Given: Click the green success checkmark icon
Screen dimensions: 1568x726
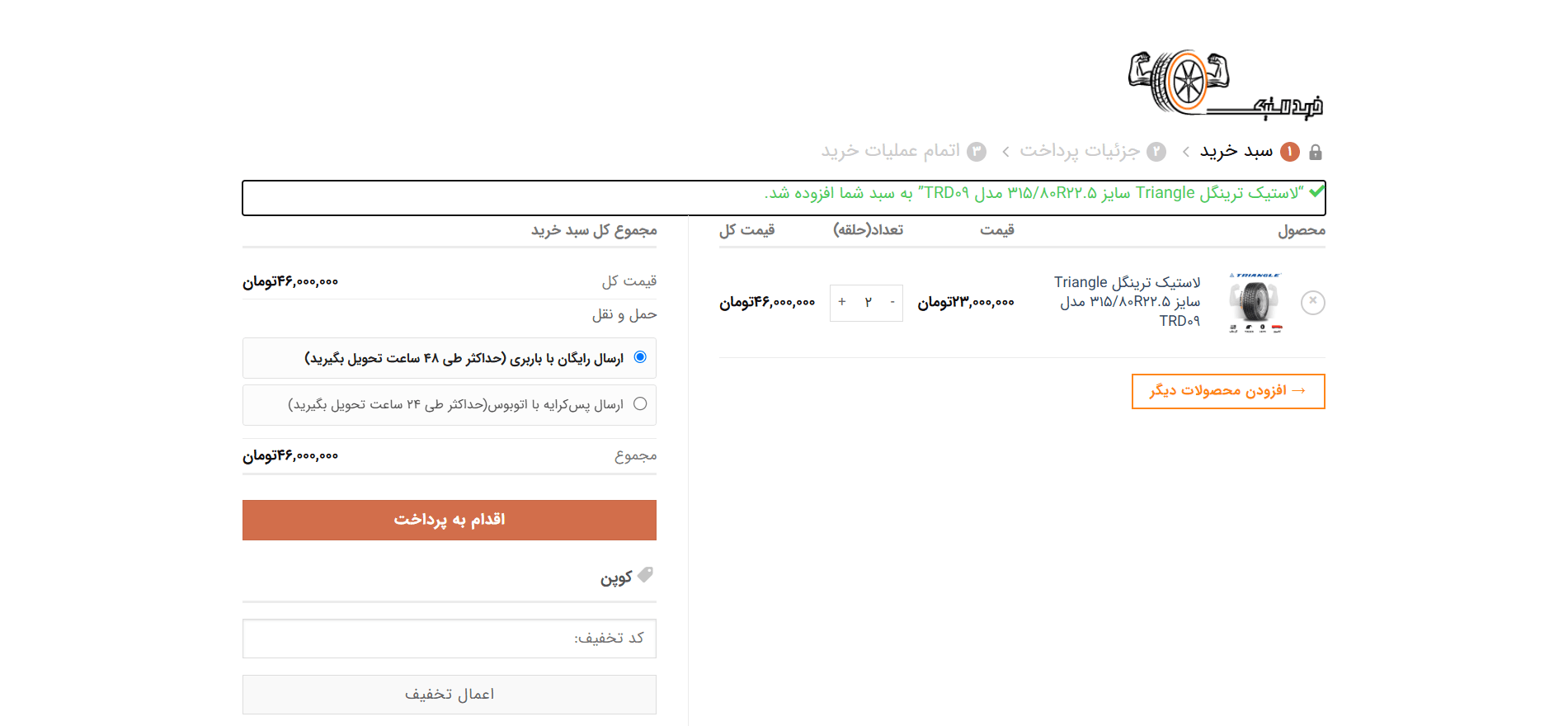Looking at the screenshot, I should click(x=1316, y=192).
